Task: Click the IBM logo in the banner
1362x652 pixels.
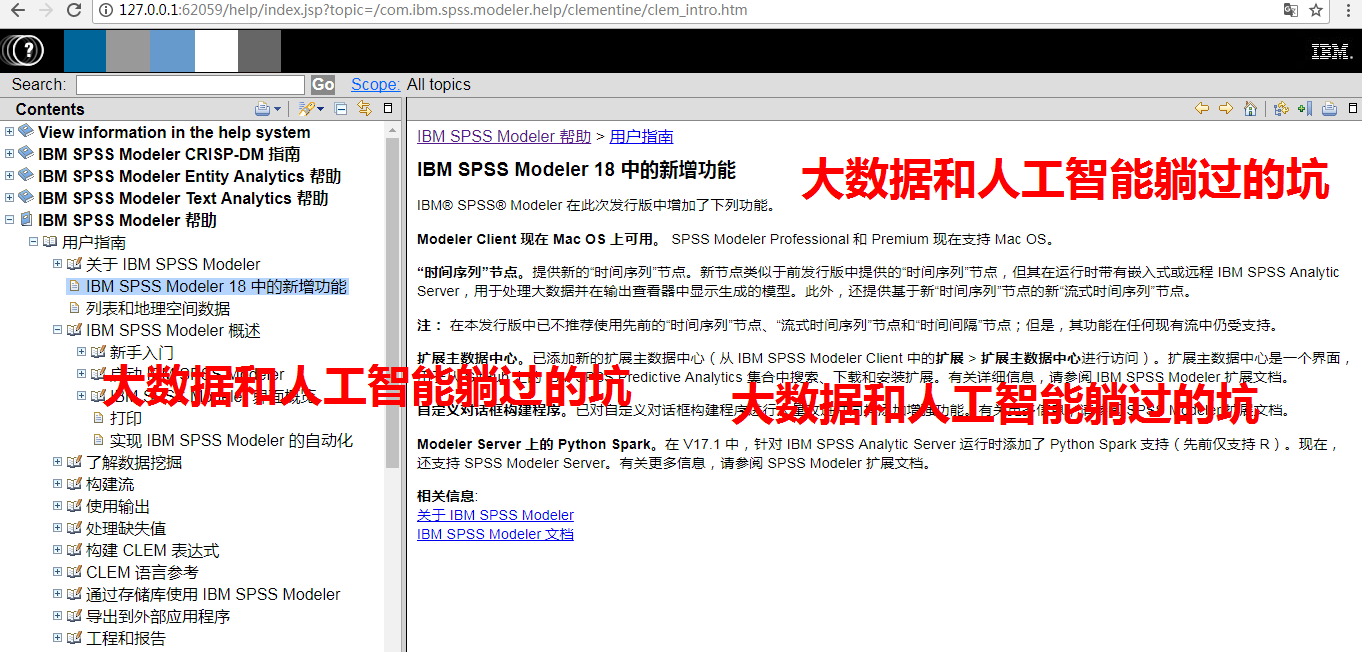Action: 1332,52
